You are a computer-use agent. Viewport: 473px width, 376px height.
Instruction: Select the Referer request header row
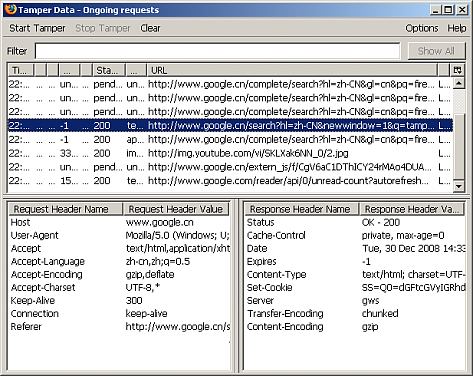coord(119,326)
